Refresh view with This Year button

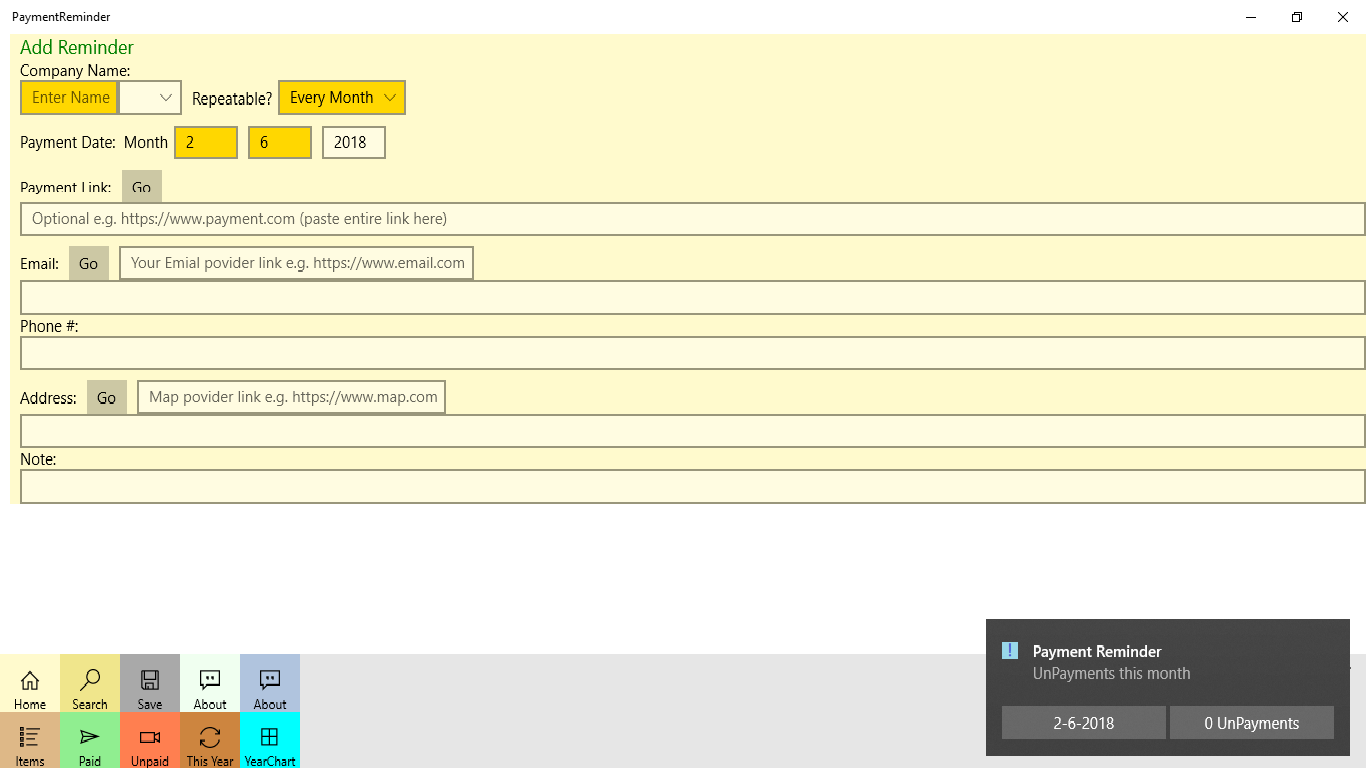(210, 740)
